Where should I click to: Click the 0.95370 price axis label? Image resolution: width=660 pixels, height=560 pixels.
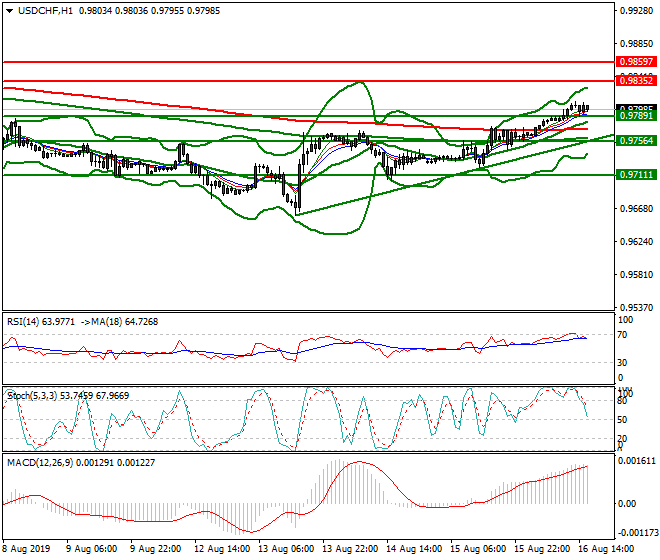(636, 308)
